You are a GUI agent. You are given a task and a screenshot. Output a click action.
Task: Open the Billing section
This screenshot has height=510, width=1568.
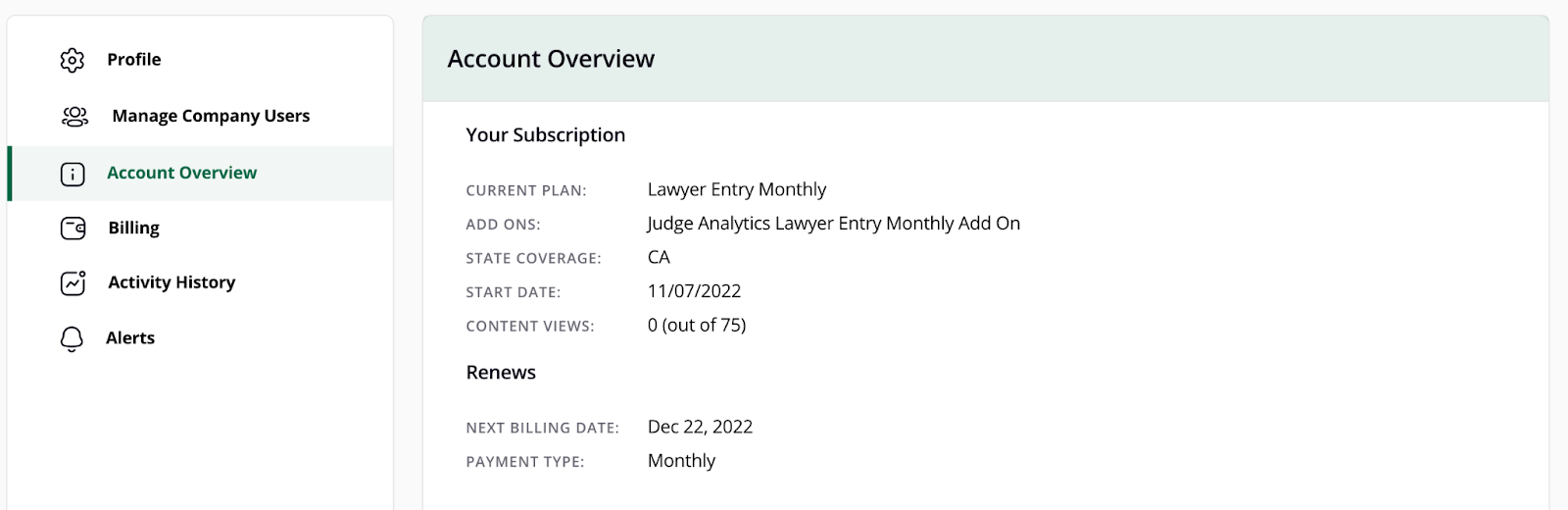point(200,228)
